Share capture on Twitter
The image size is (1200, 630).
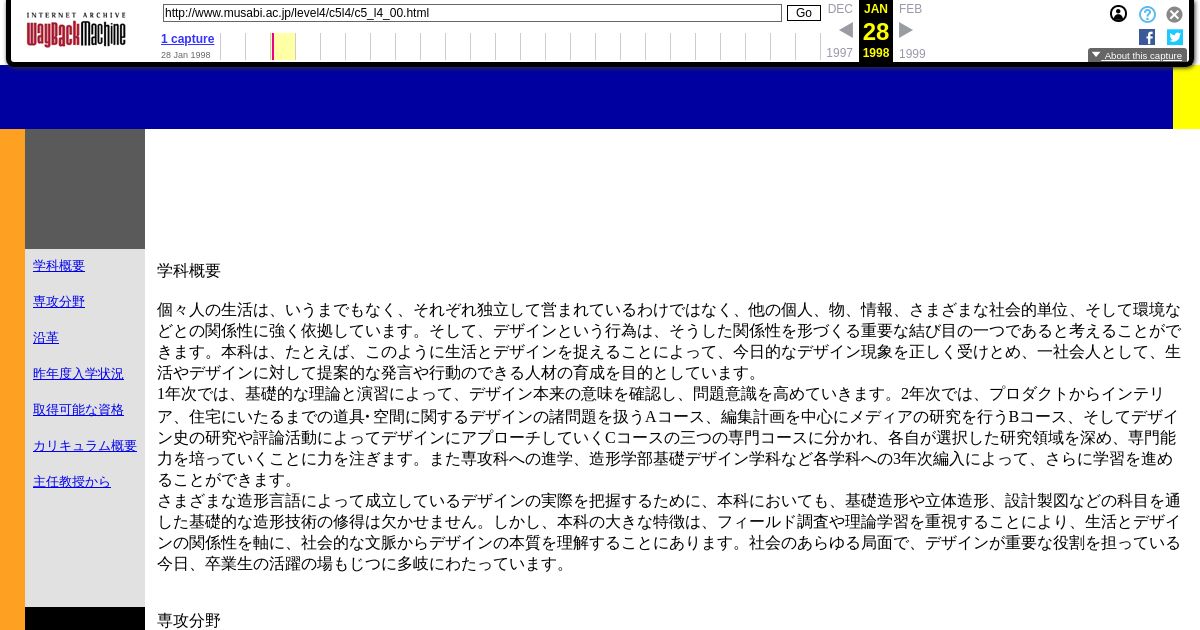1174,37
